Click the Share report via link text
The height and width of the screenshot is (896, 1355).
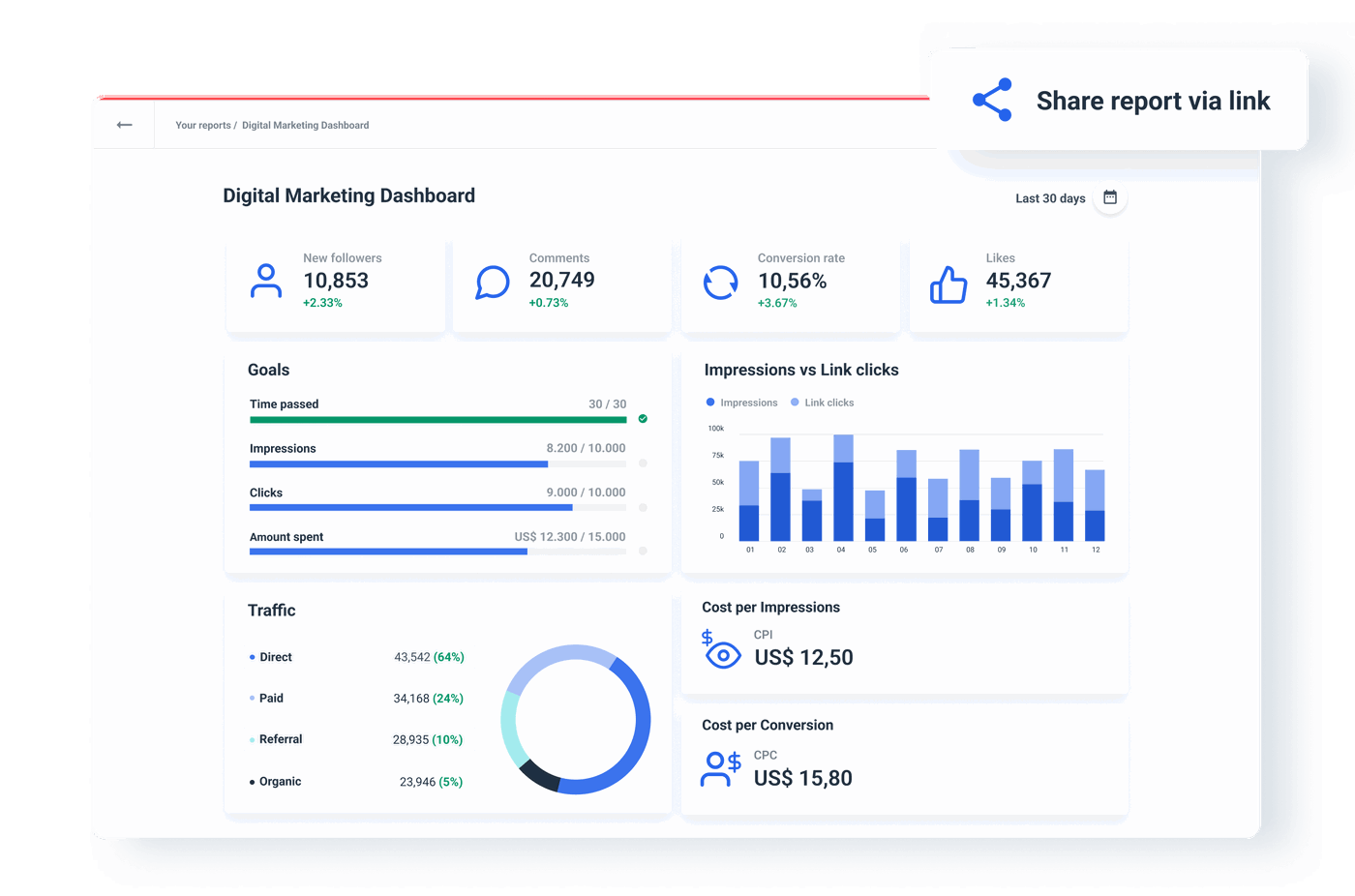[1154, 100]
